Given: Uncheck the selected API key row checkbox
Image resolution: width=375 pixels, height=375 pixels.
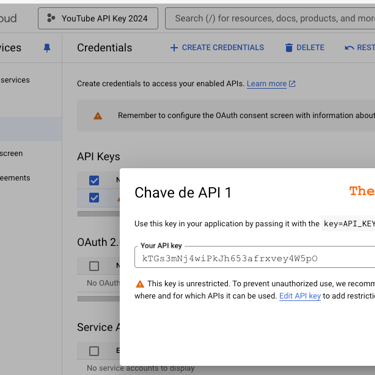Looking at the screenshot, I should coord(94,198).
